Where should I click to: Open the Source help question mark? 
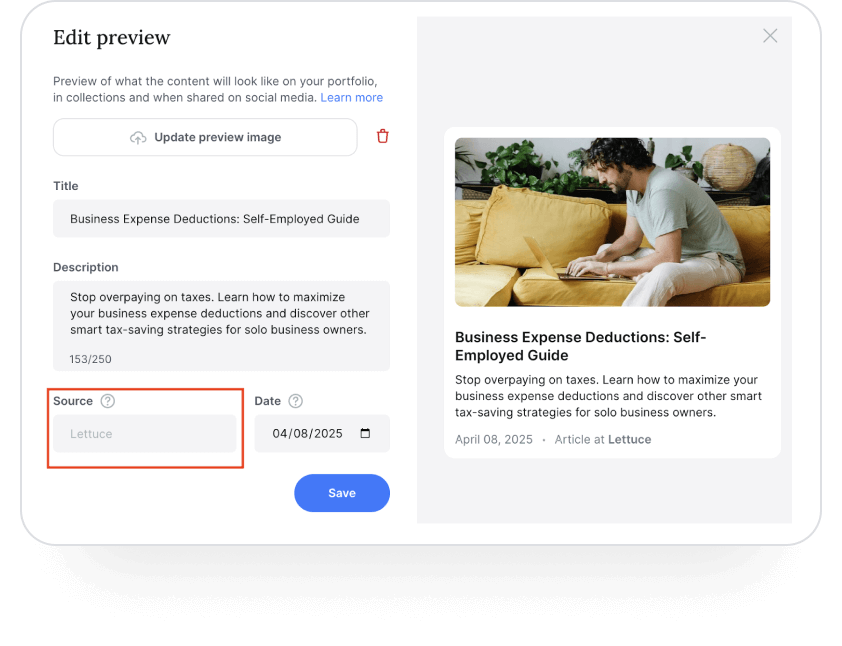(x=108, y=401)
